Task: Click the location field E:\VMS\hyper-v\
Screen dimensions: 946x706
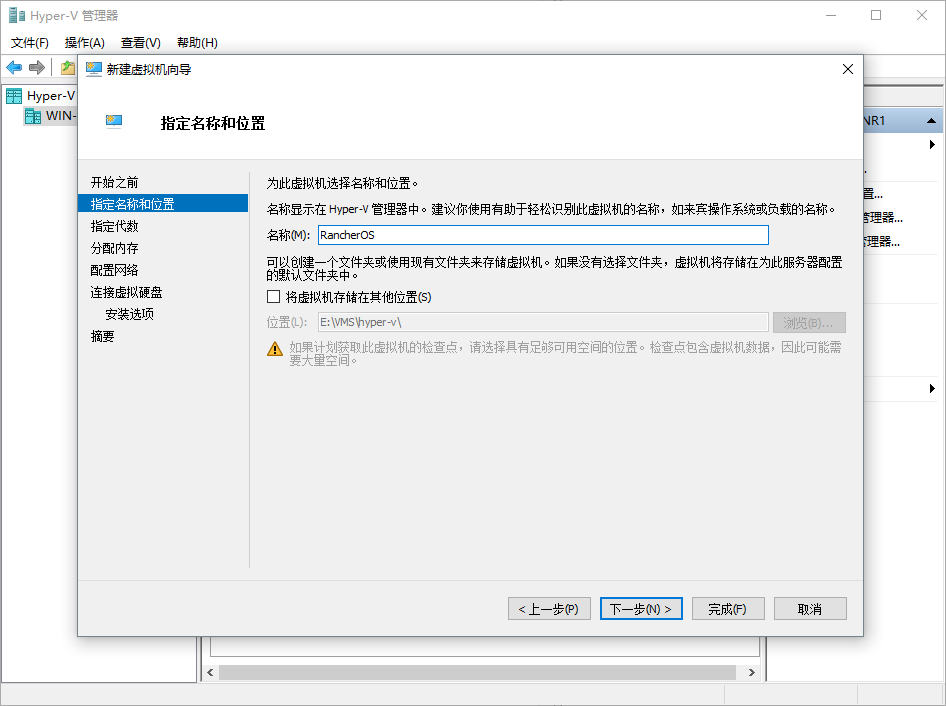Action: pyautogui.click(x=543, y=322)
